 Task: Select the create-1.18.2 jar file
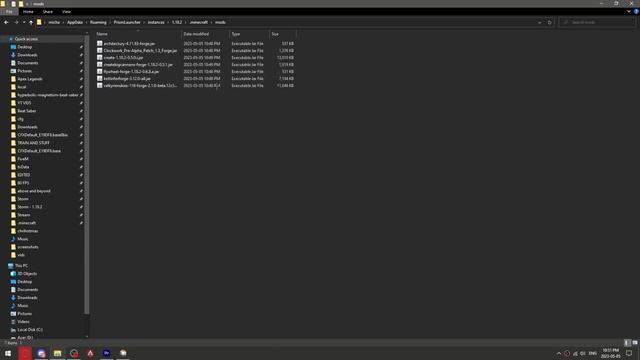pyautogui.click(x=123, y=58)
